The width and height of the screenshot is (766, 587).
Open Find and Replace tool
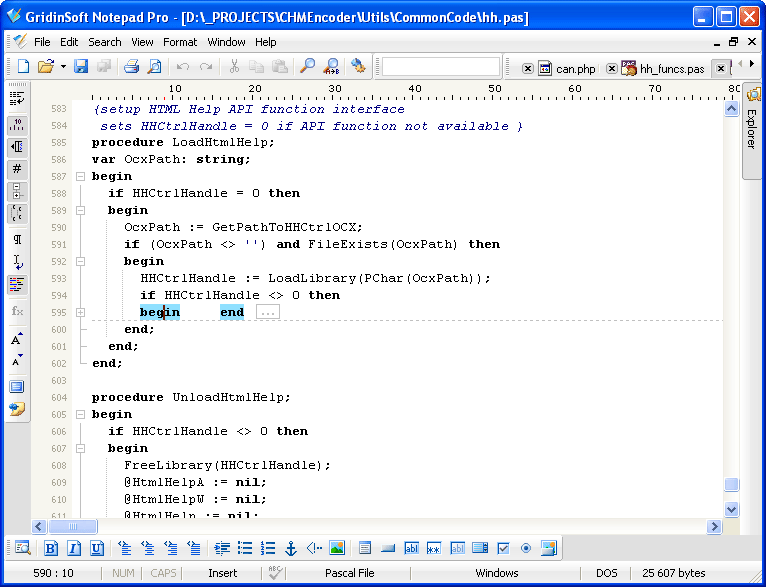coord(332,66)
